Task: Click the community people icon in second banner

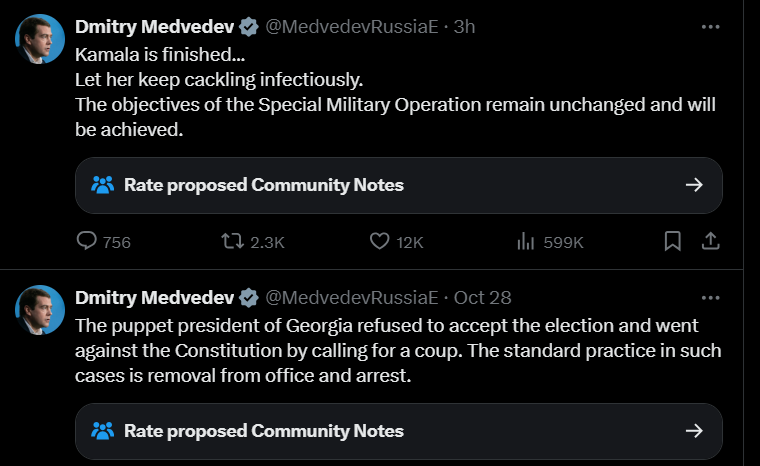Action: [103, 431]
